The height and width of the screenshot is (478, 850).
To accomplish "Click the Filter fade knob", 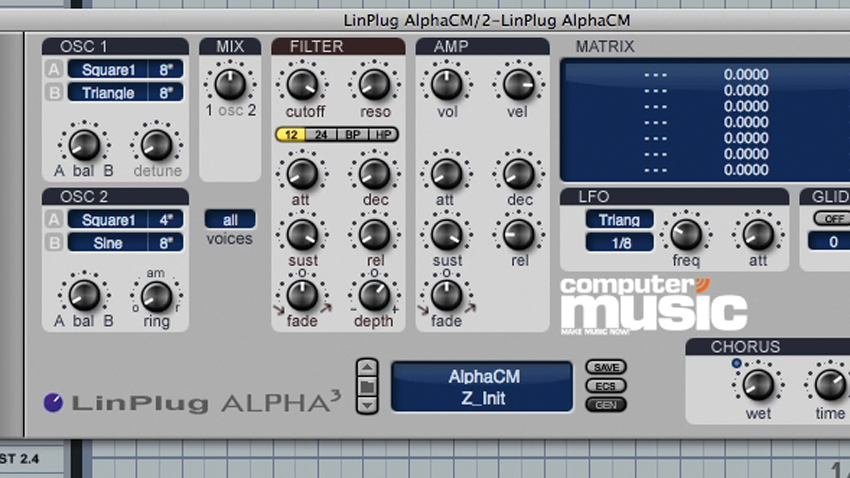I will pos(302,295).
